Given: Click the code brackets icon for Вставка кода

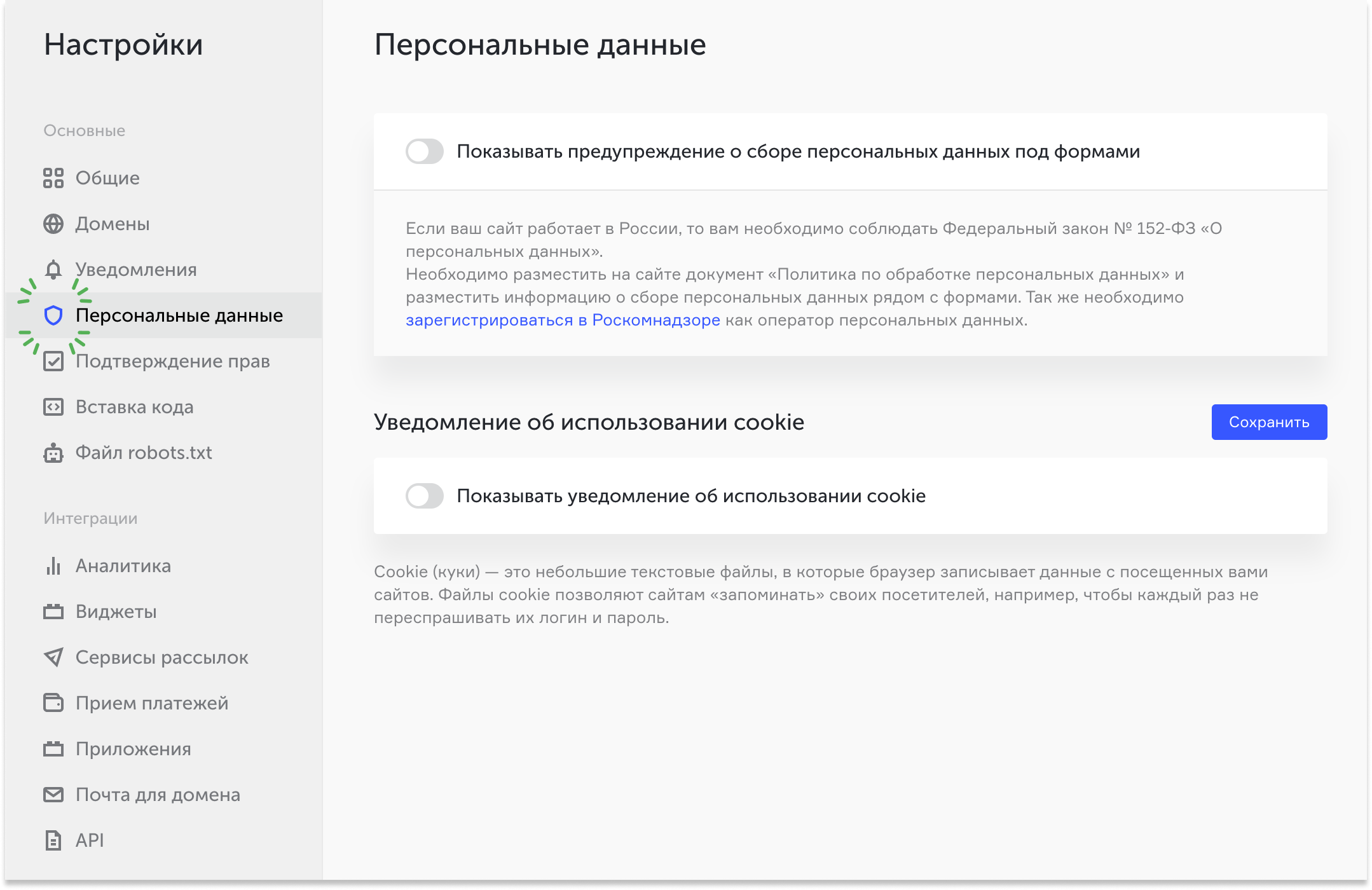Looking at the screenshot, I should (53, 407).
